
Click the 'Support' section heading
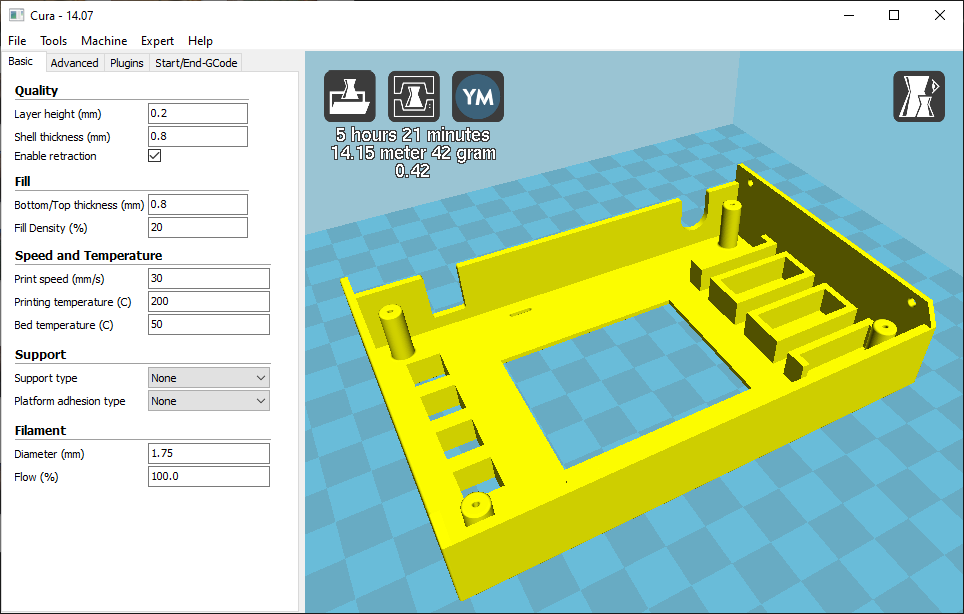pos(40,355)
